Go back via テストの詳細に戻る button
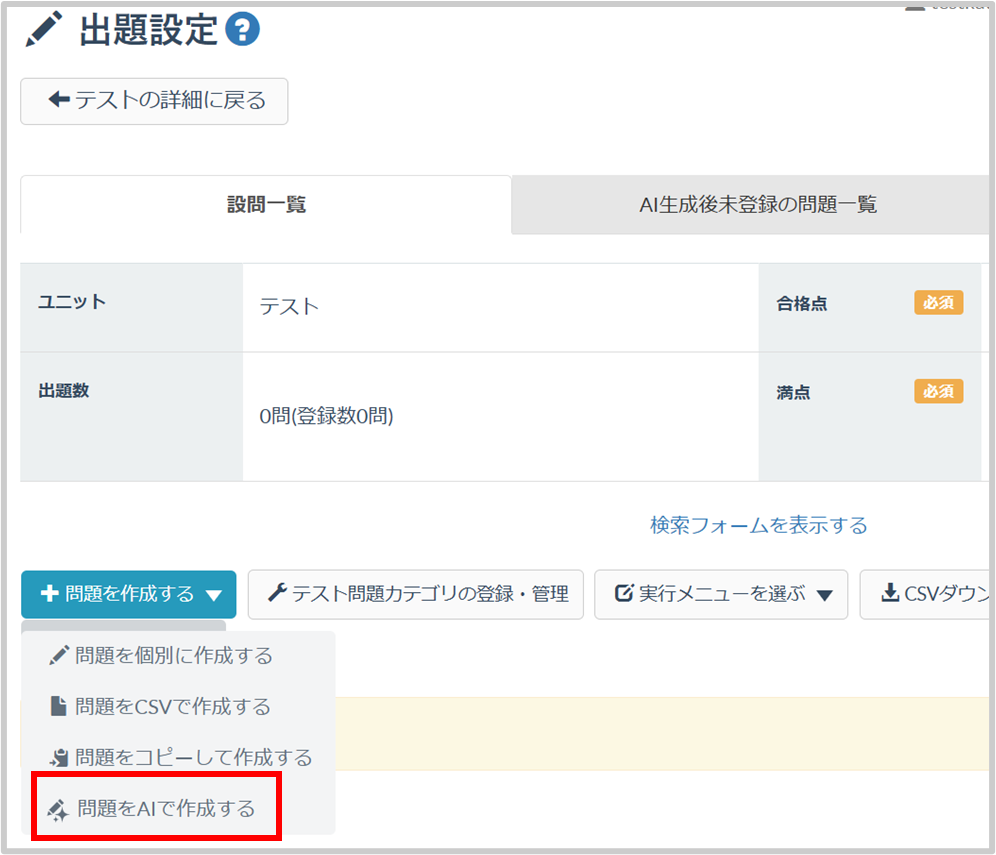Image resolution: width=996 pixels, height=855 pixels. coord(155,101)
